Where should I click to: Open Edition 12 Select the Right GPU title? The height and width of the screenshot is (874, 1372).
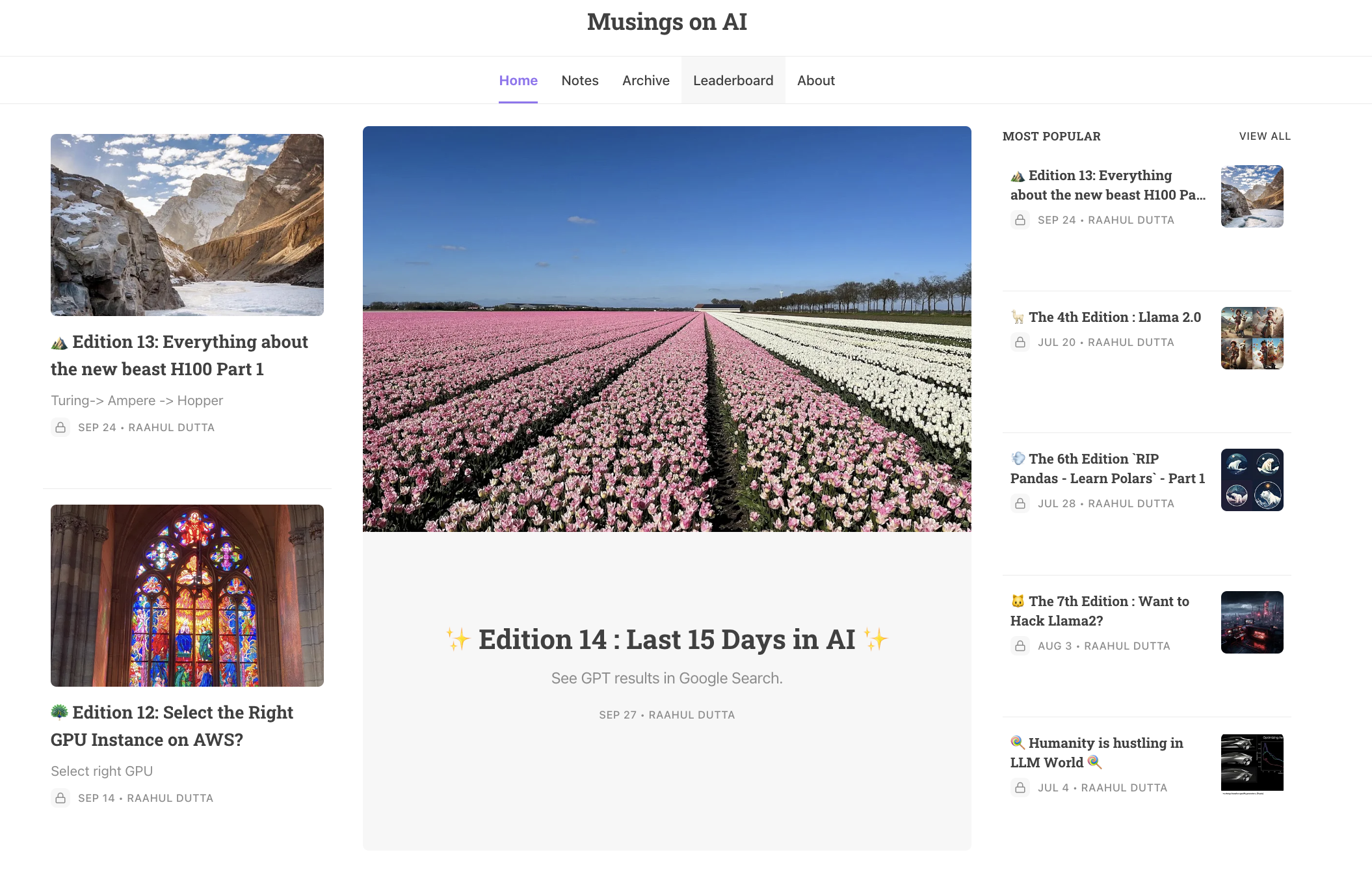tap(172, 726)
